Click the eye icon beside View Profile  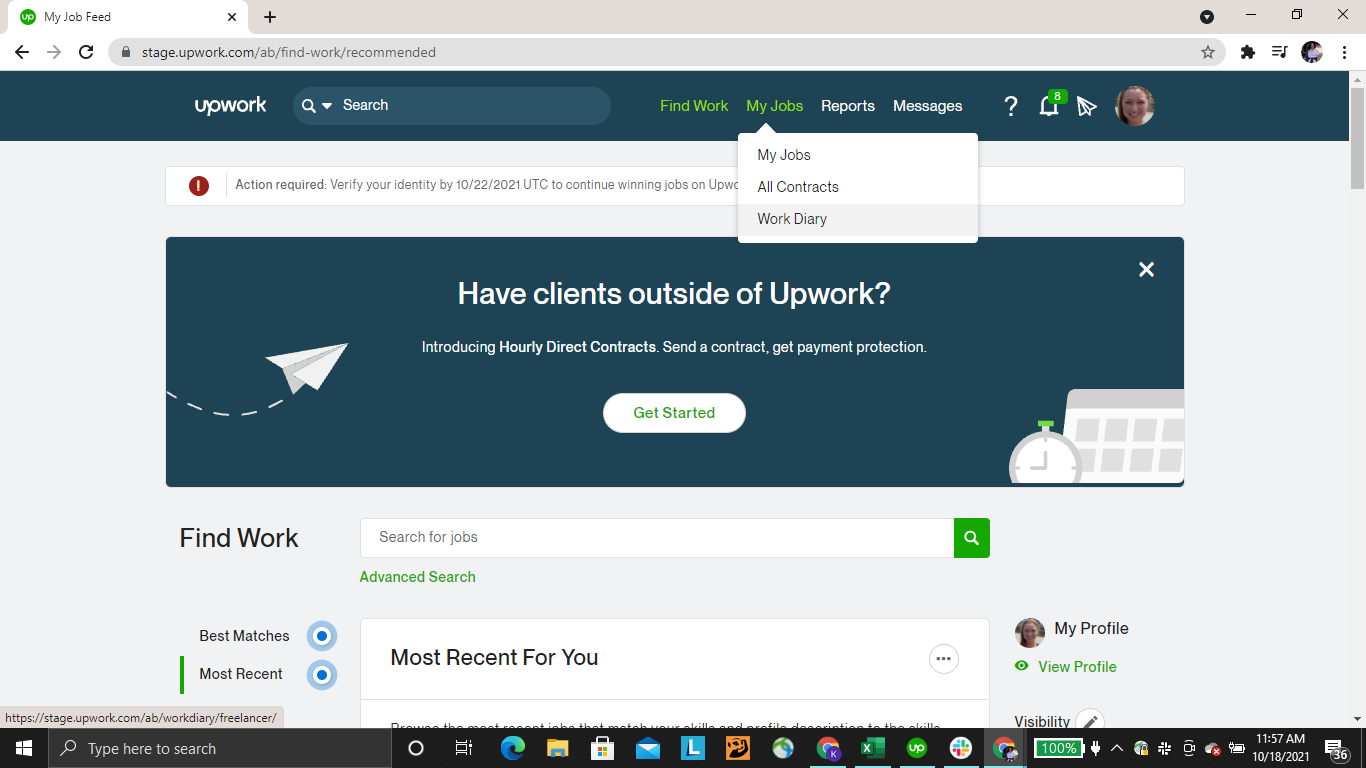click(x=1022, y=666)
